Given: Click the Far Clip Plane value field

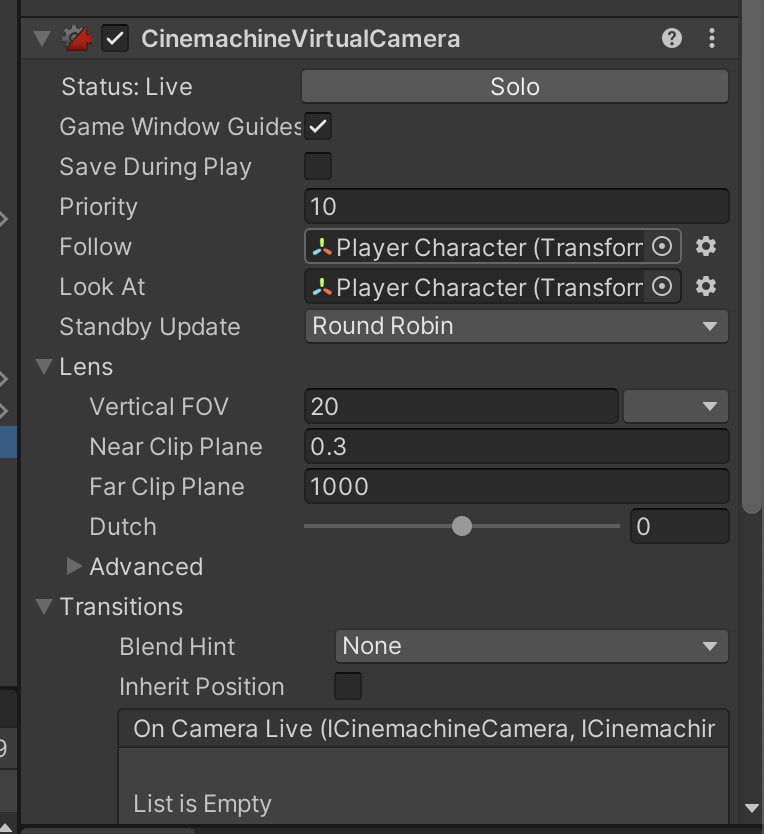Looking at the screenshot, I should point(517,486).
